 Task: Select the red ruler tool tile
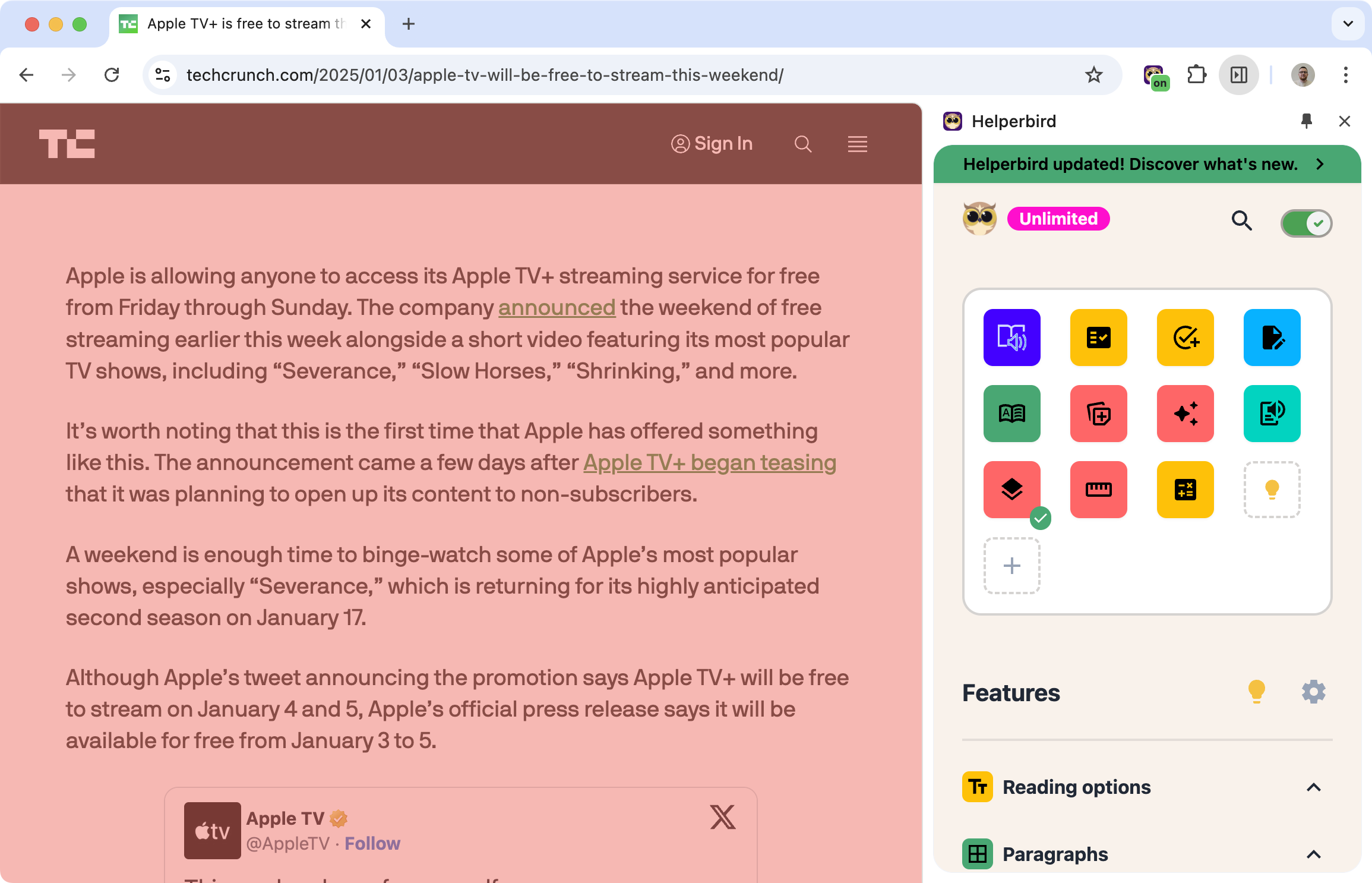pos(1098,489)
